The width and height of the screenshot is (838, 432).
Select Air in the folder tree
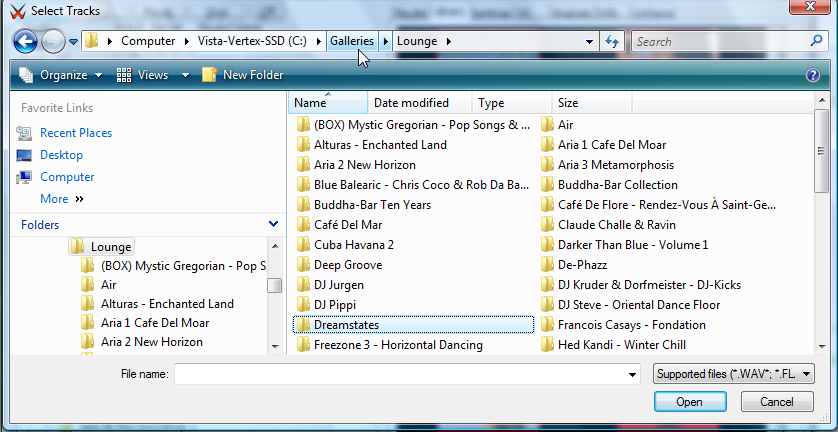click(x=99, y=284)
